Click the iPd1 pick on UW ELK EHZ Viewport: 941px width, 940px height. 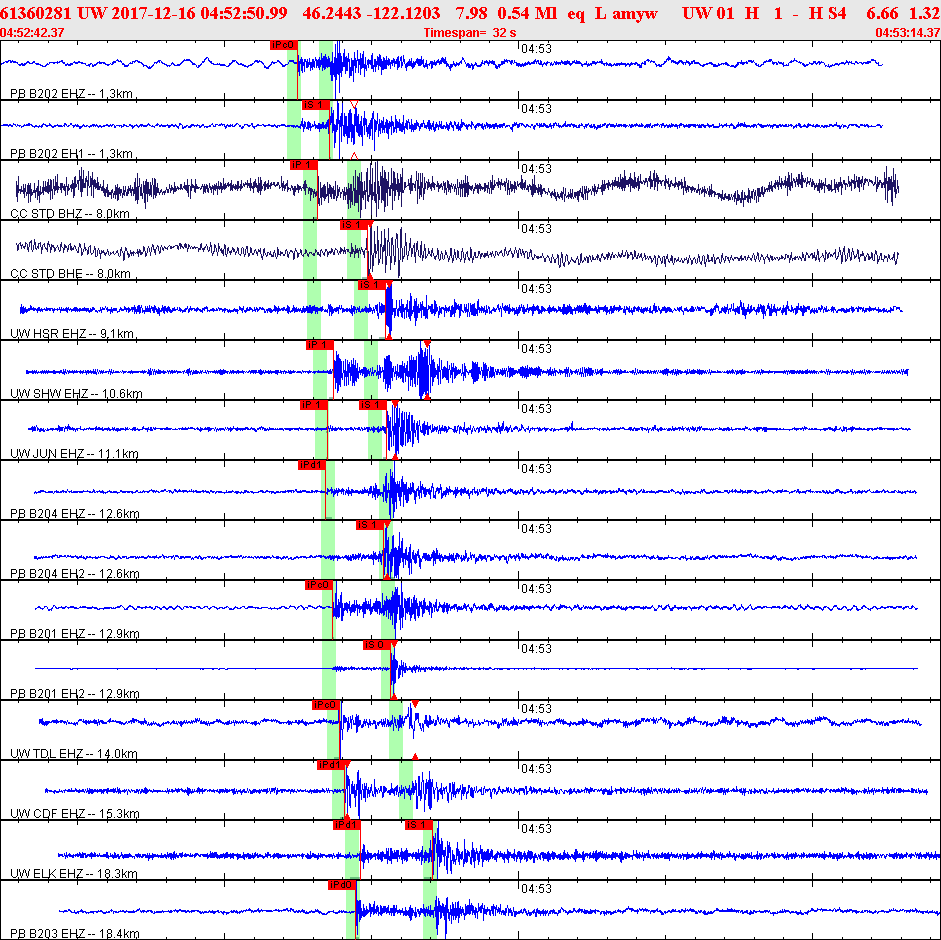(347, 825)
